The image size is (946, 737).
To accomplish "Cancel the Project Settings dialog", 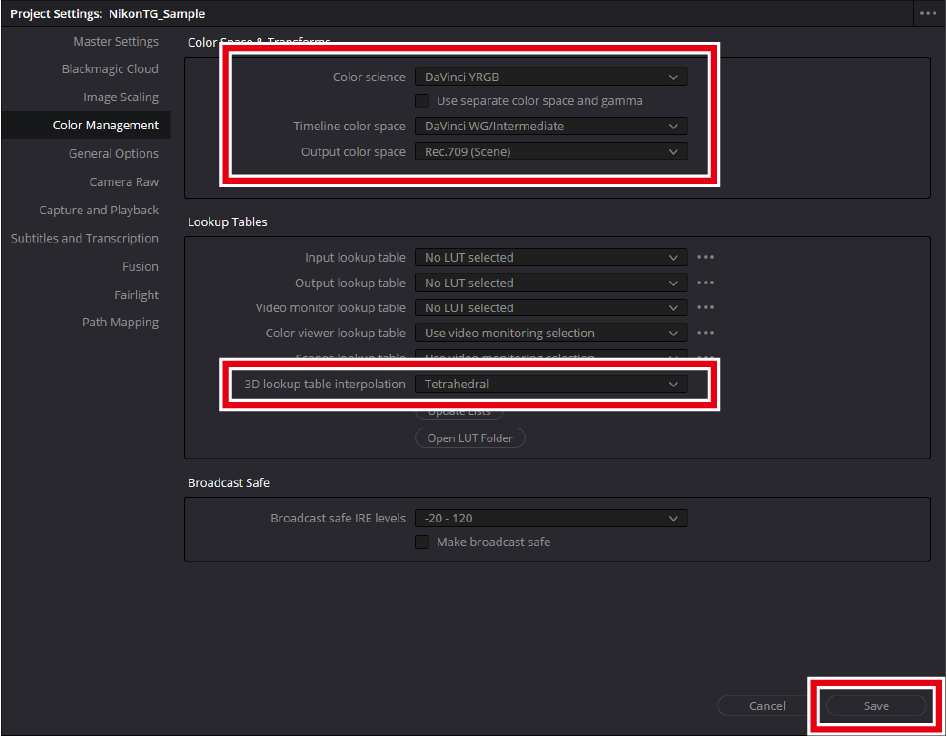I will pos(767,706).
